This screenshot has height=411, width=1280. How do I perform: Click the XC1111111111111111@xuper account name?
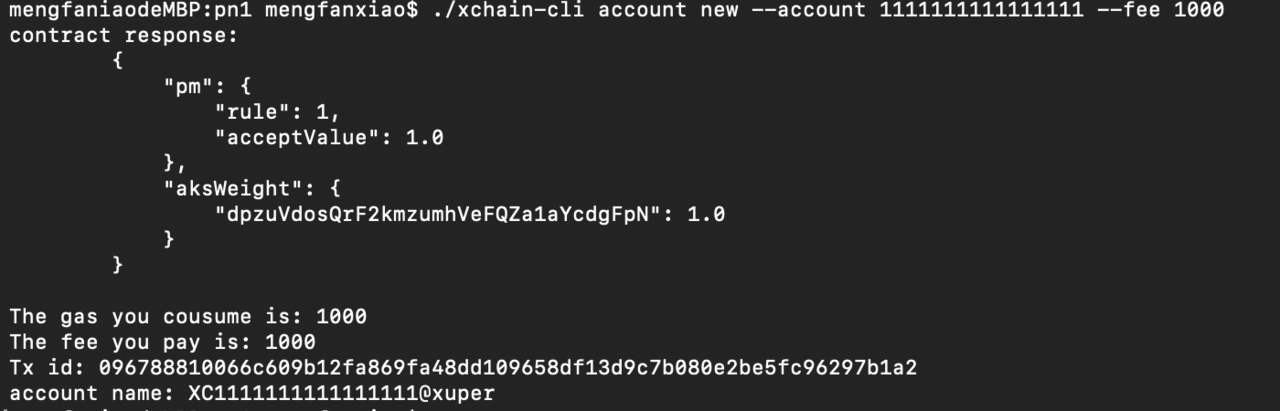[342, 393]
